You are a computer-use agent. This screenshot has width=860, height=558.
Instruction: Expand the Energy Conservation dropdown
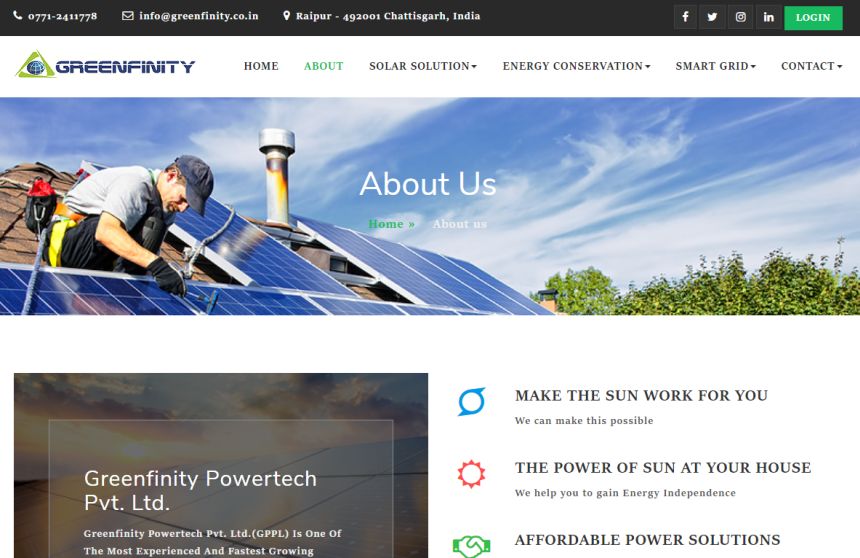(576, 66)
